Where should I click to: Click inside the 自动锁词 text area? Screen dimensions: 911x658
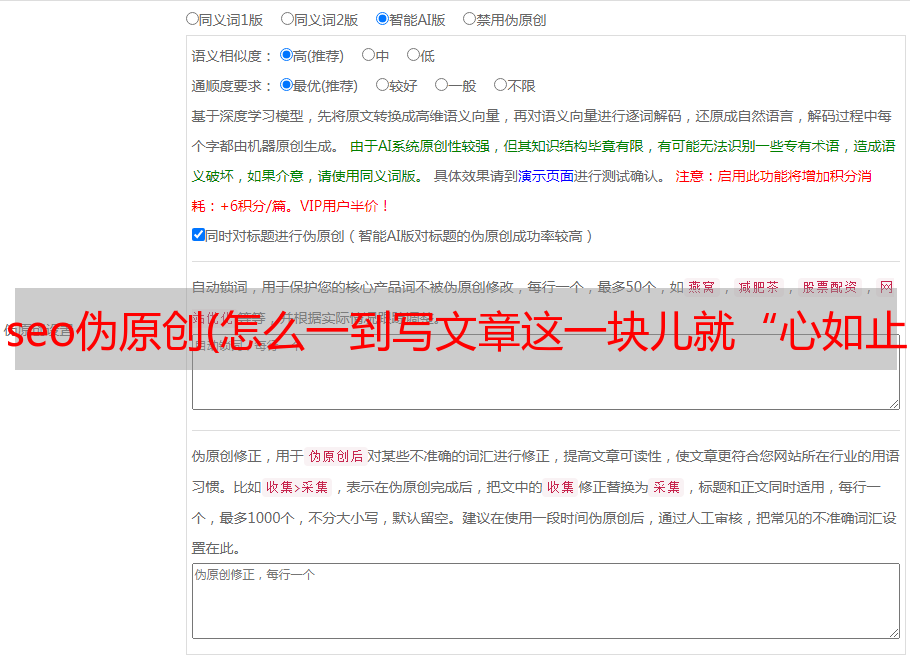[x=546, y=372]
